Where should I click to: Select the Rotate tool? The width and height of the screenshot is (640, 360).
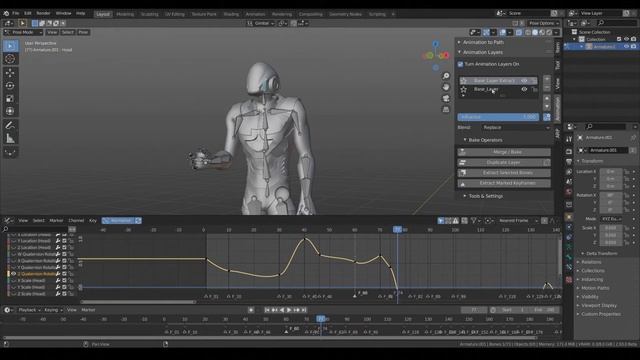pos(10,86)
